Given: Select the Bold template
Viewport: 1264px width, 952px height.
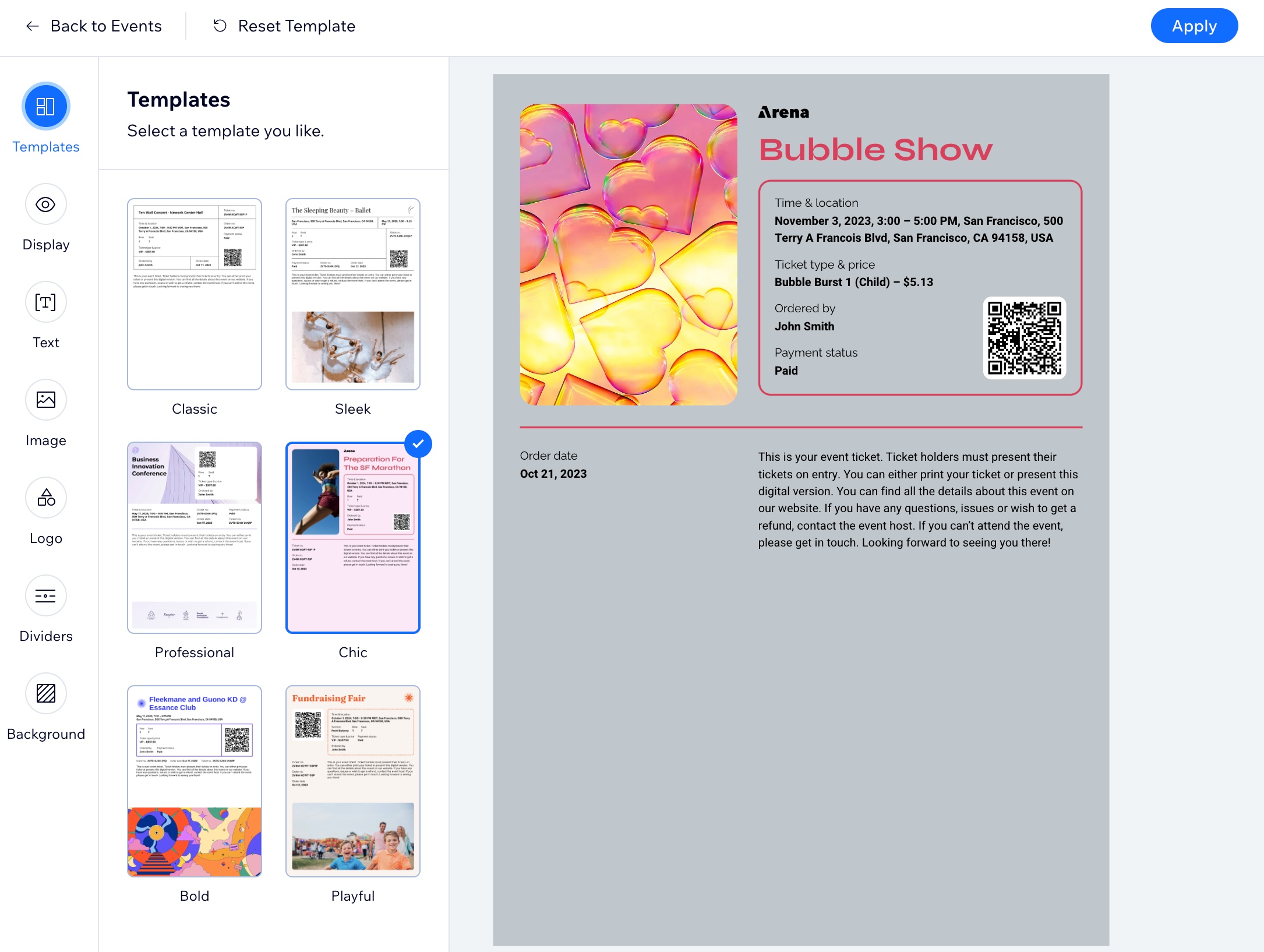Looking at the screenshot, I should [x=193, y=781].
